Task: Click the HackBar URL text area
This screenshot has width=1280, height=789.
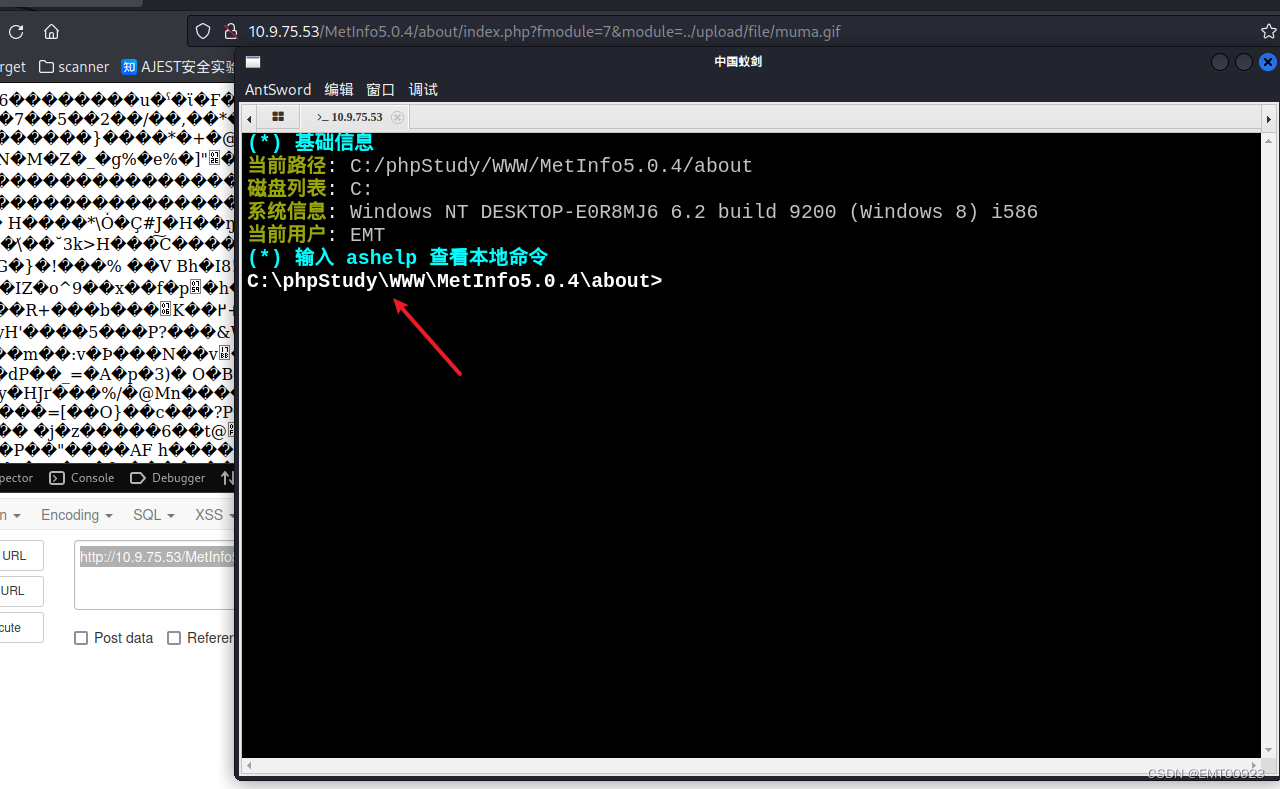Action: [x=155, y=575]
